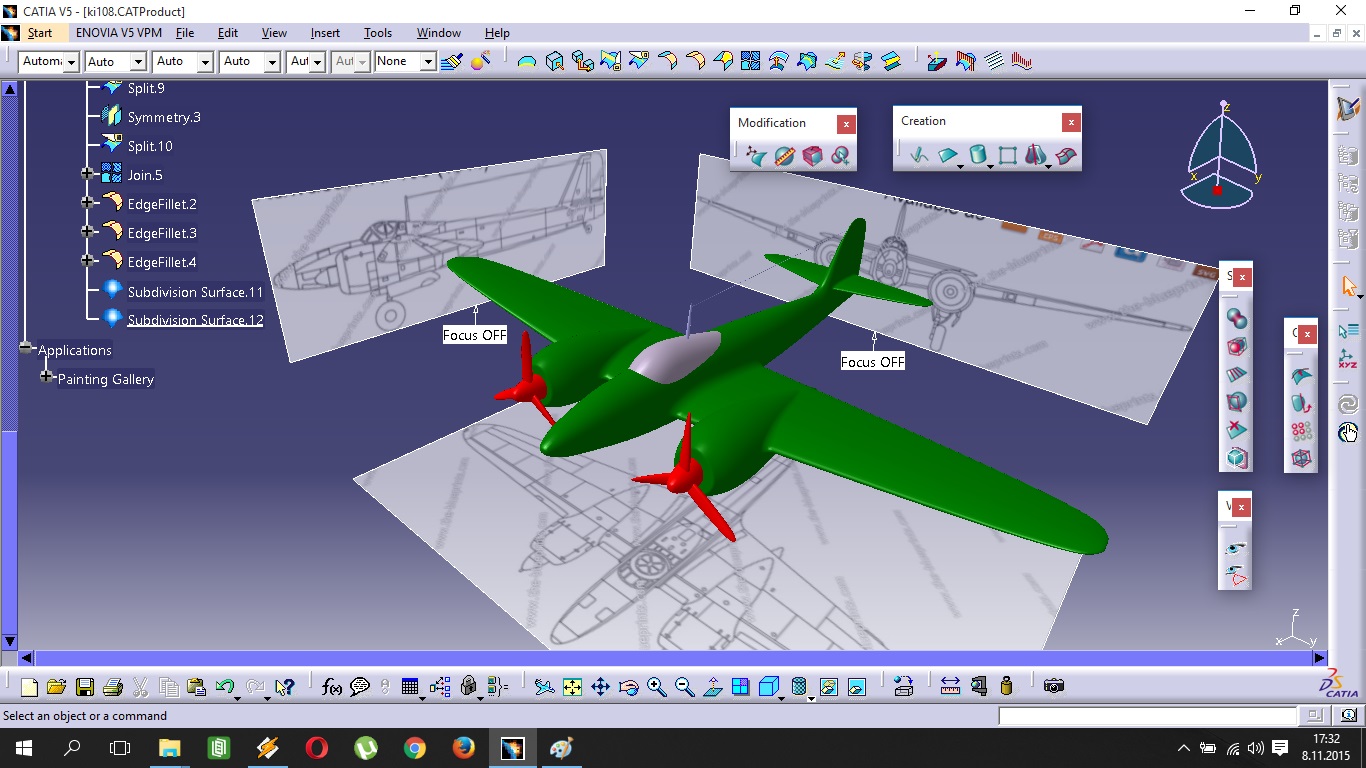Click the Measure Between icon
The height and width of the screenshot is (768, 1366).
pos(950,686)
